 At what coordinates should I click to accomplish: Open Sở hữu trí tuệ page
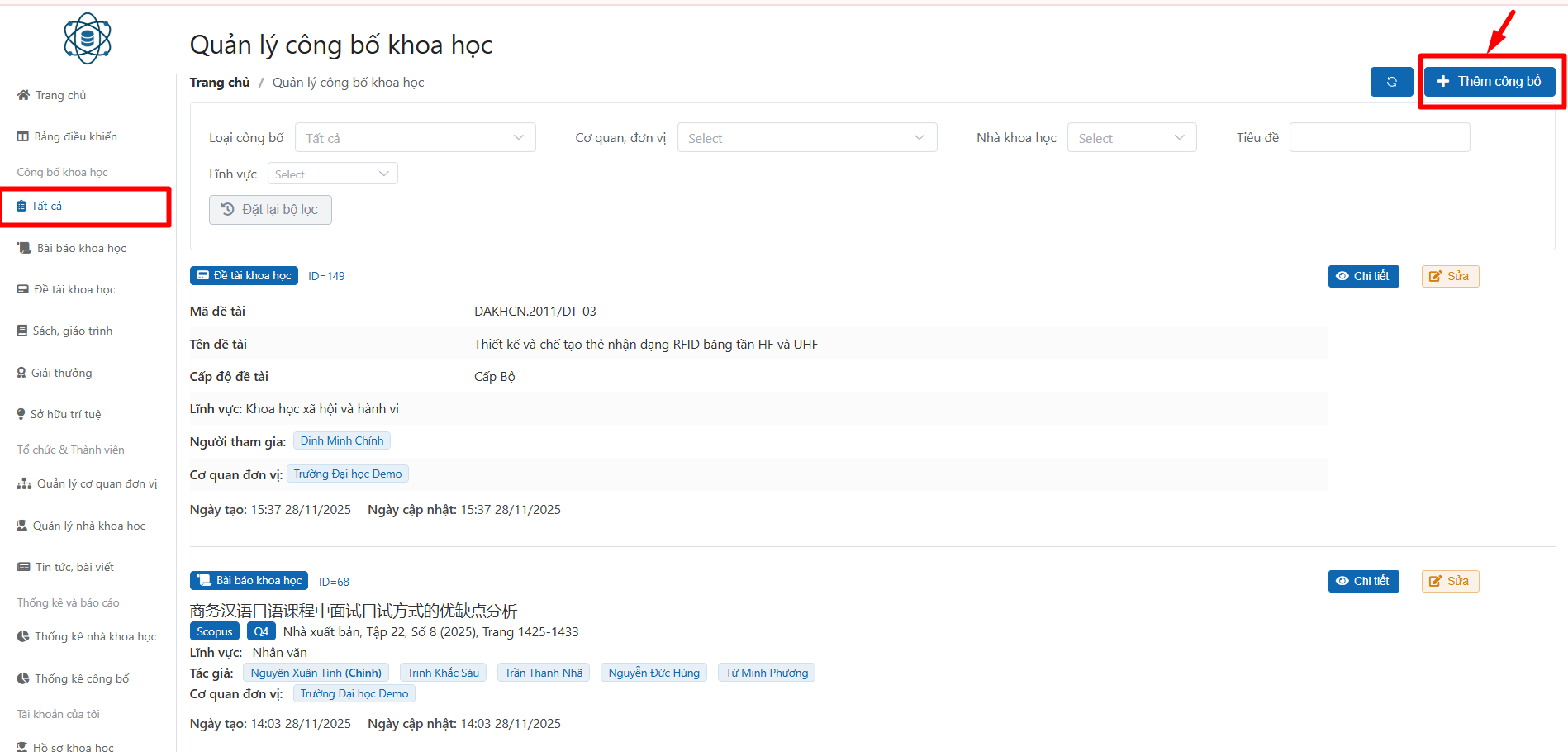tap(65, 415)
